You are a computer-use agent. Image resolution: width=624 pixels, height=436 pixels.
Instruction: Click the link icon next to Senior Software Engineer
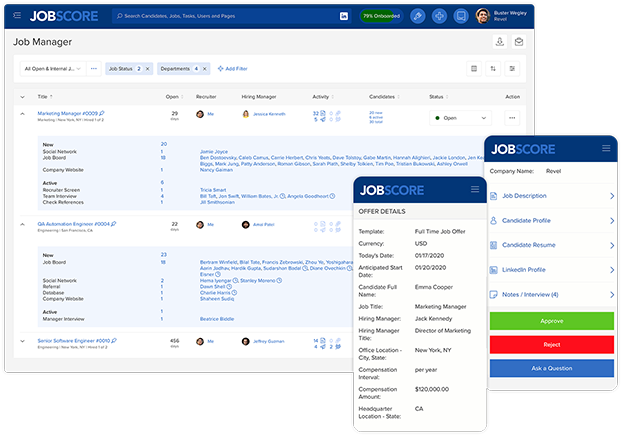coord(114,340)
